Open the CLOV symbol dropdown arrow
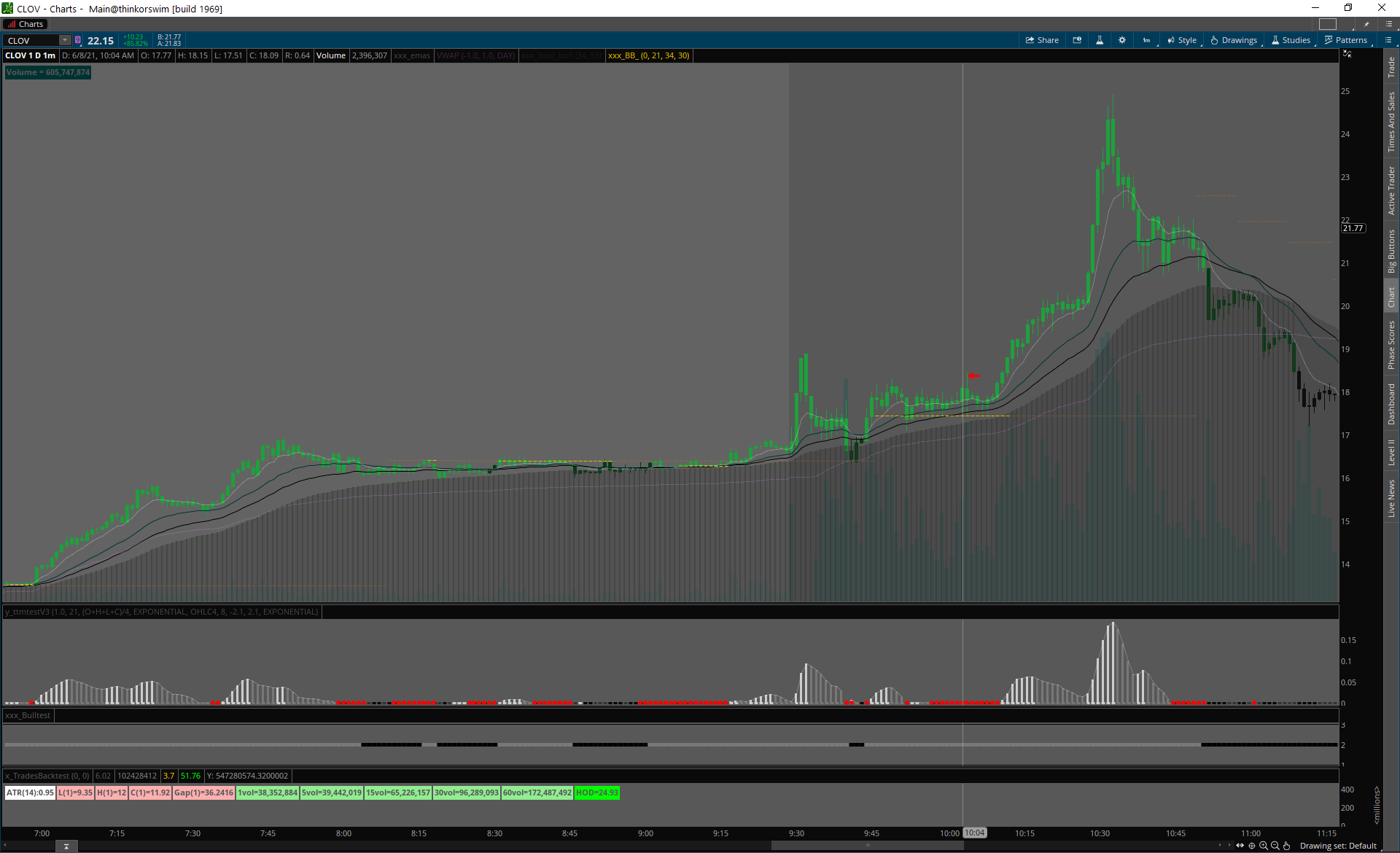 pos(65,40)
